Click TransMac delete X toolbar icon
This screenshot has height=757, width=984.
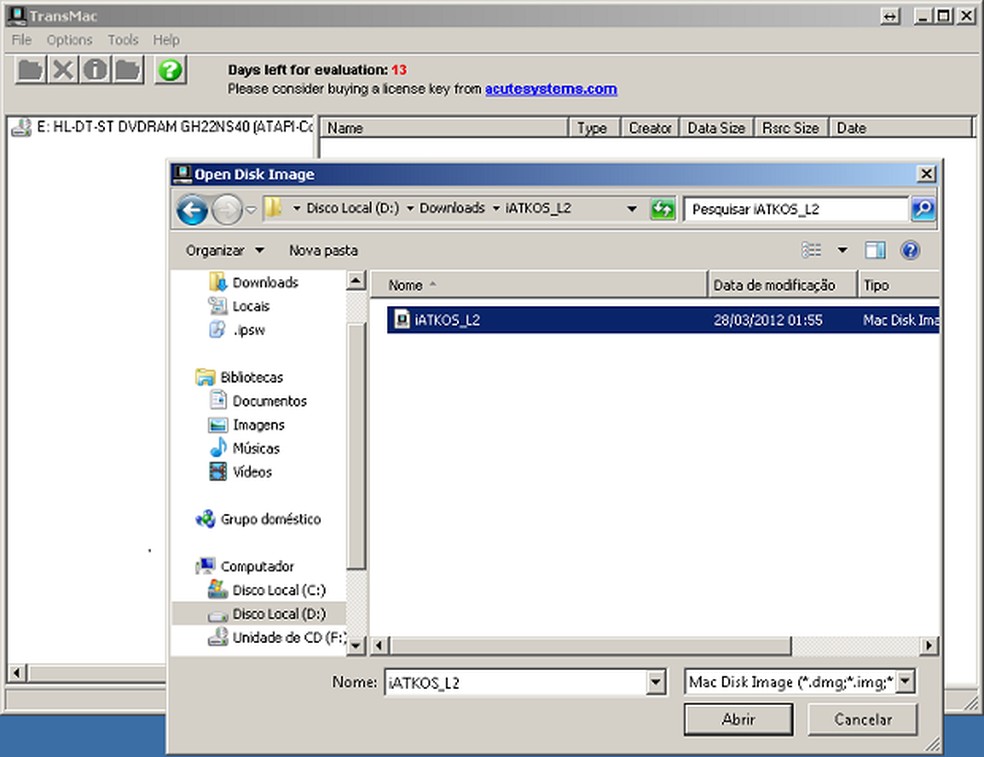[63, 70]
